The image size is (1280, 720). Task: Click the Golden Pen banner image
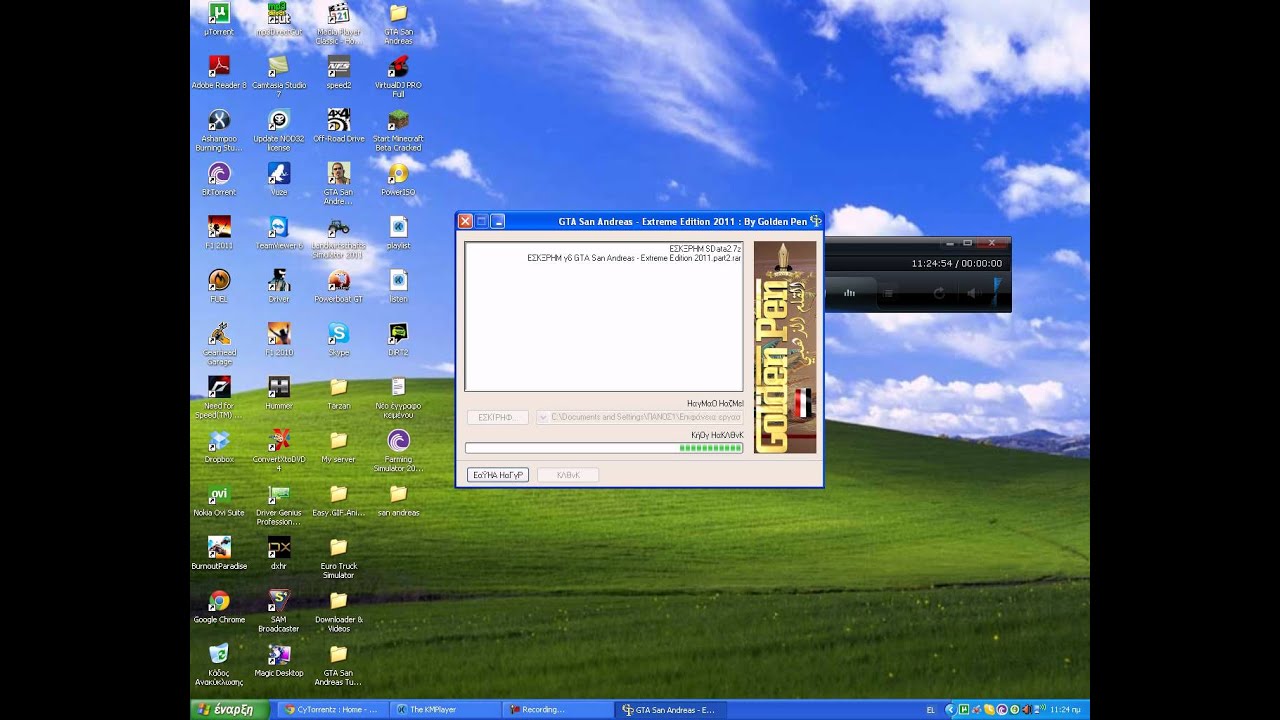tap(785, 347)
